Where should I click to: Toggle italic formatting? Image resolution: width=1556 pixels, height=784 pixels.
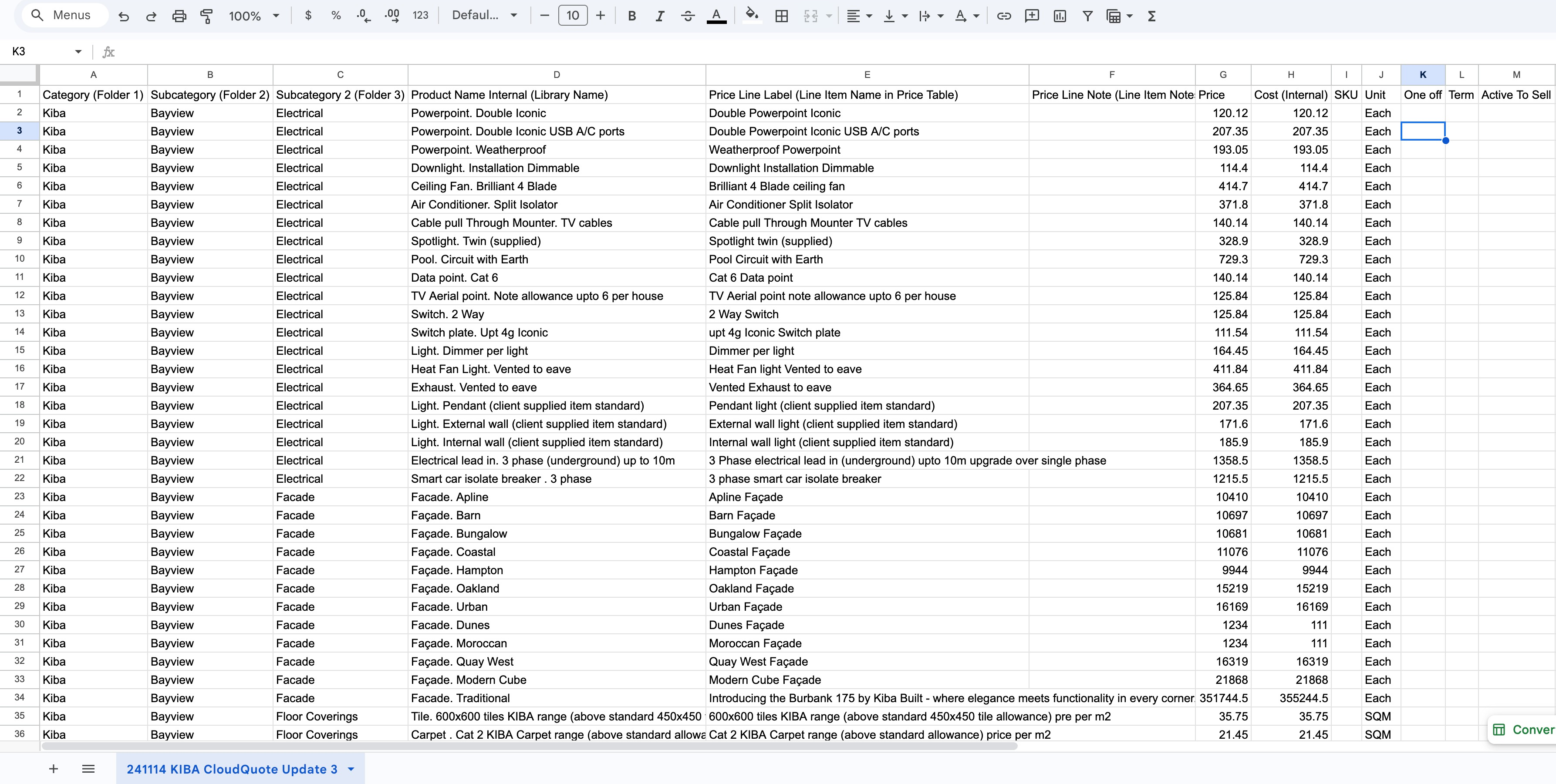coord(660,16)
